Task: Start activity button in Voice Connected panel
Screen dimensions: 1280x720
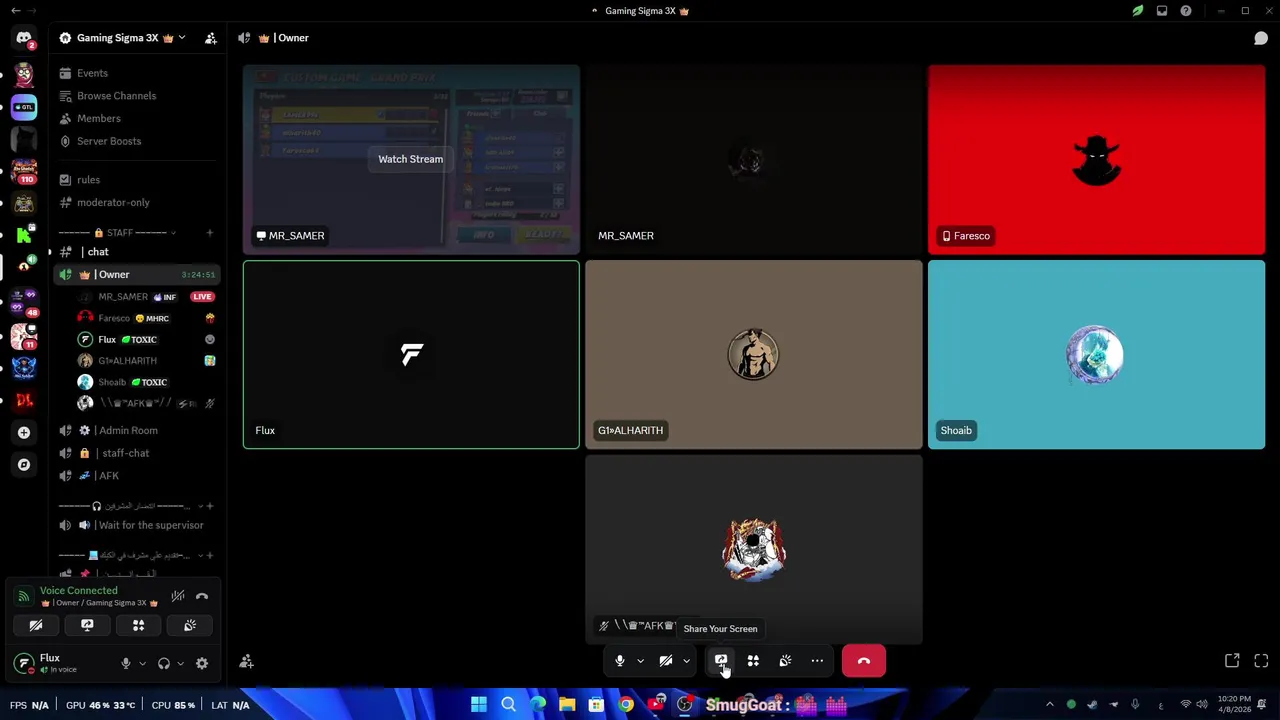Action: (139, 625)
